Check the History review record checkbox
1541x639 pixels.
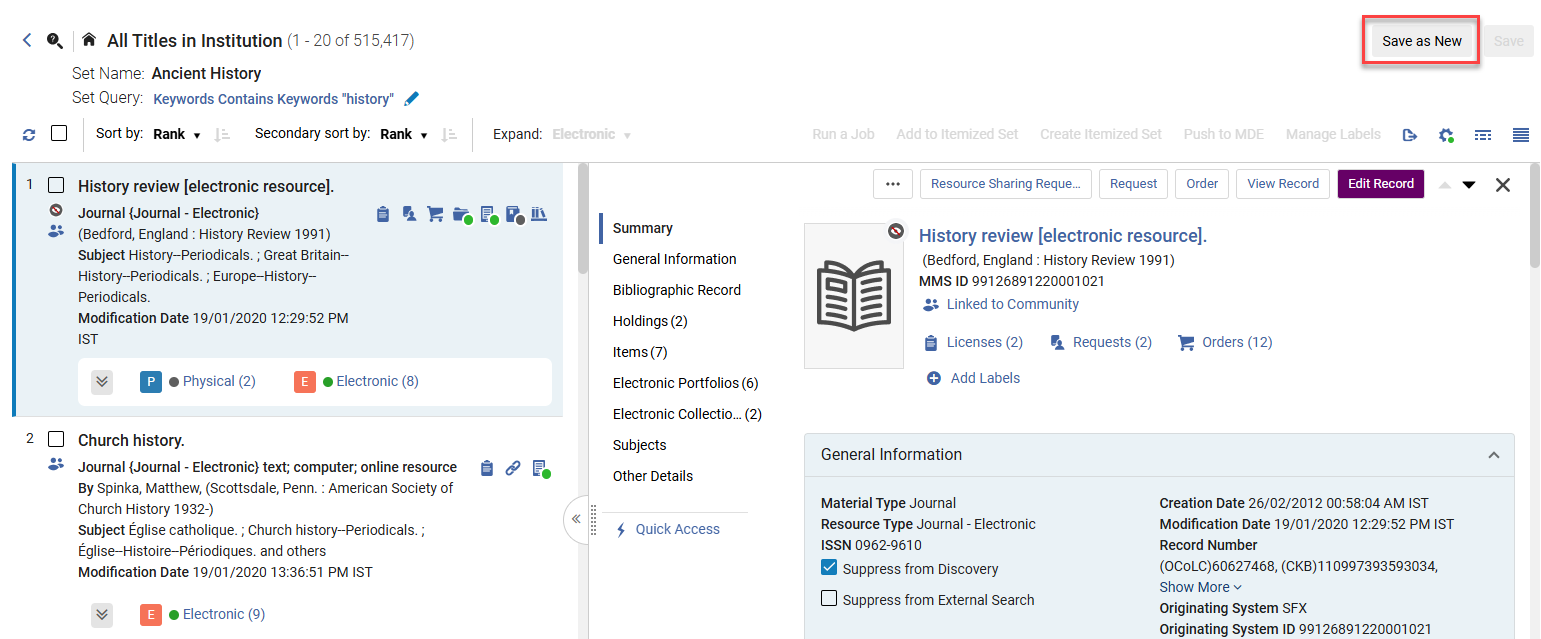[56, 186]
